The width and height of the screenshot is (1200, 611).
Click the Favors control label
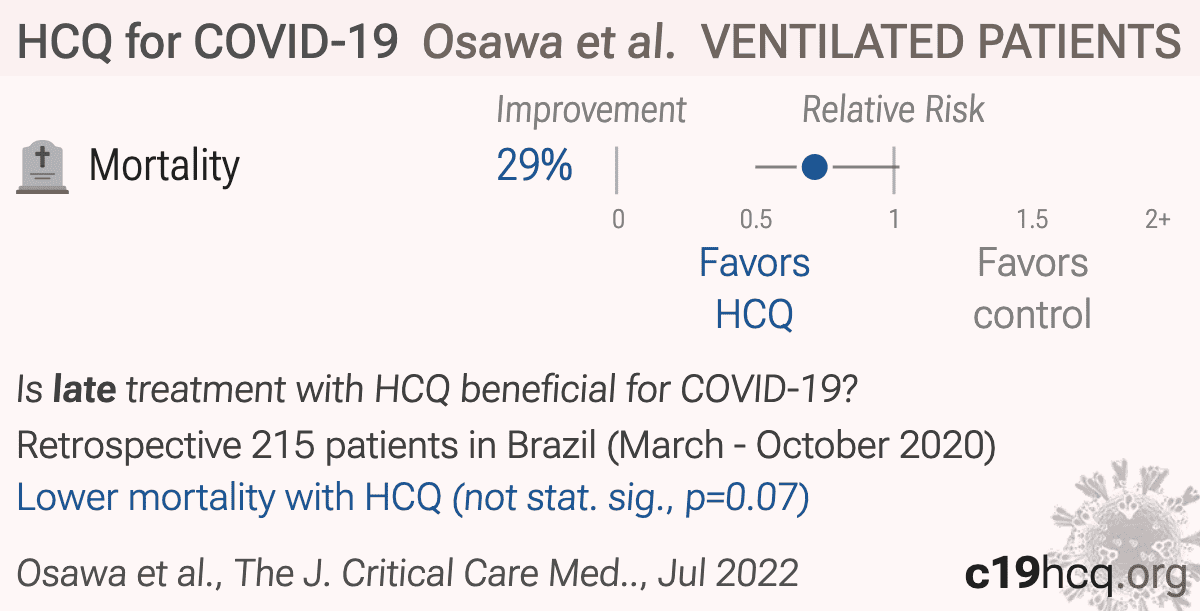pyautogui.click(x=1032, y=289)
